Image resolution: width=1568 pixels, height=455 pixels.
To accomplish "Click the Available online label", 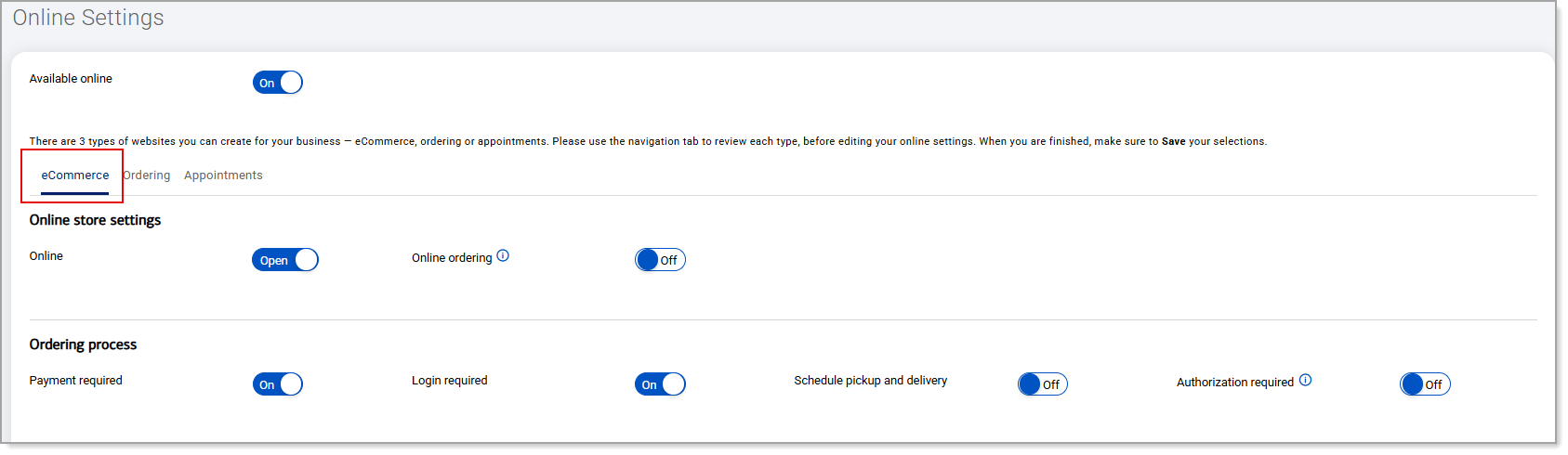I will tap(71, 79).
